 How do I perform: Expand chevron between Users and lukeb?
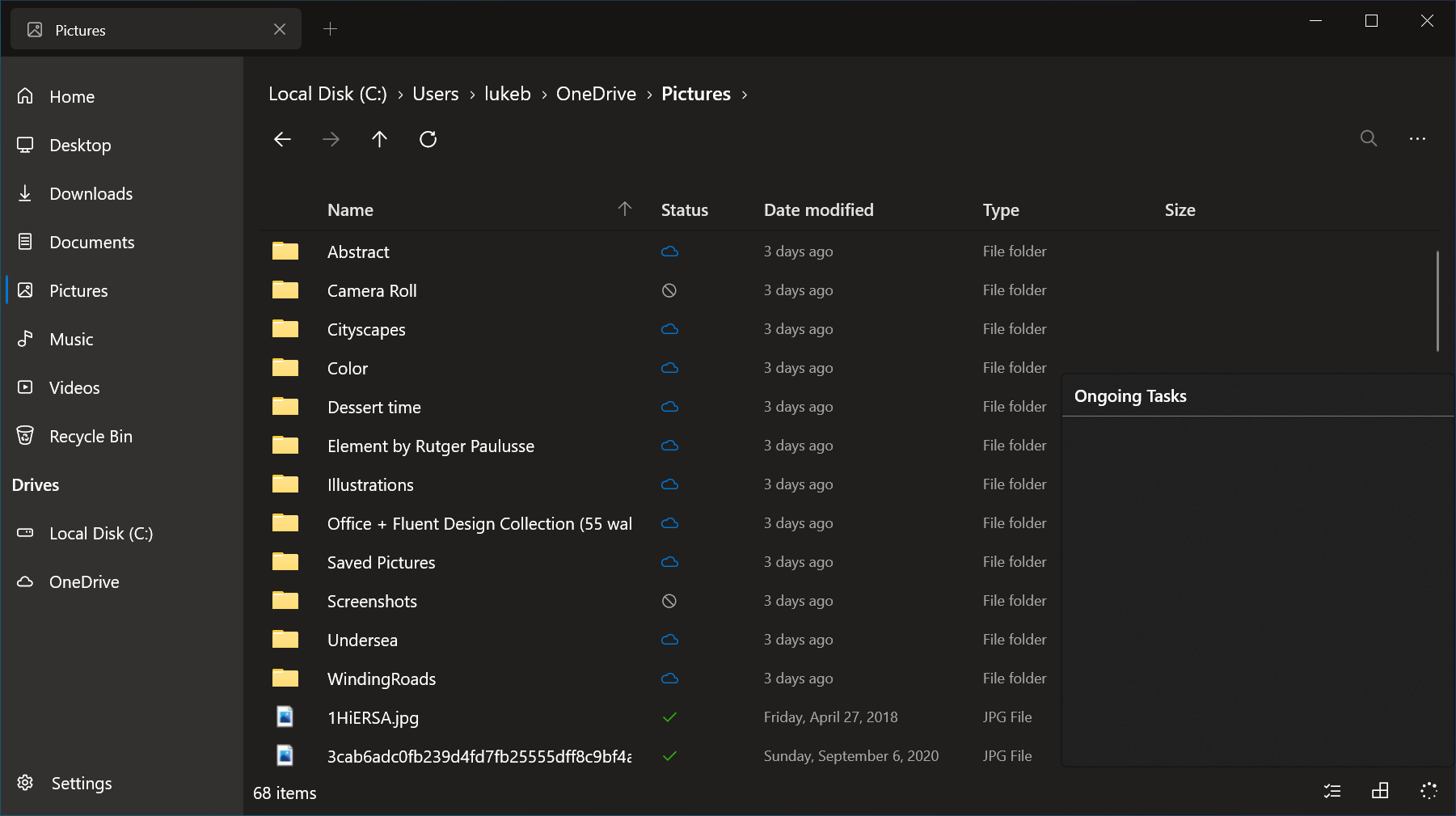471,95
